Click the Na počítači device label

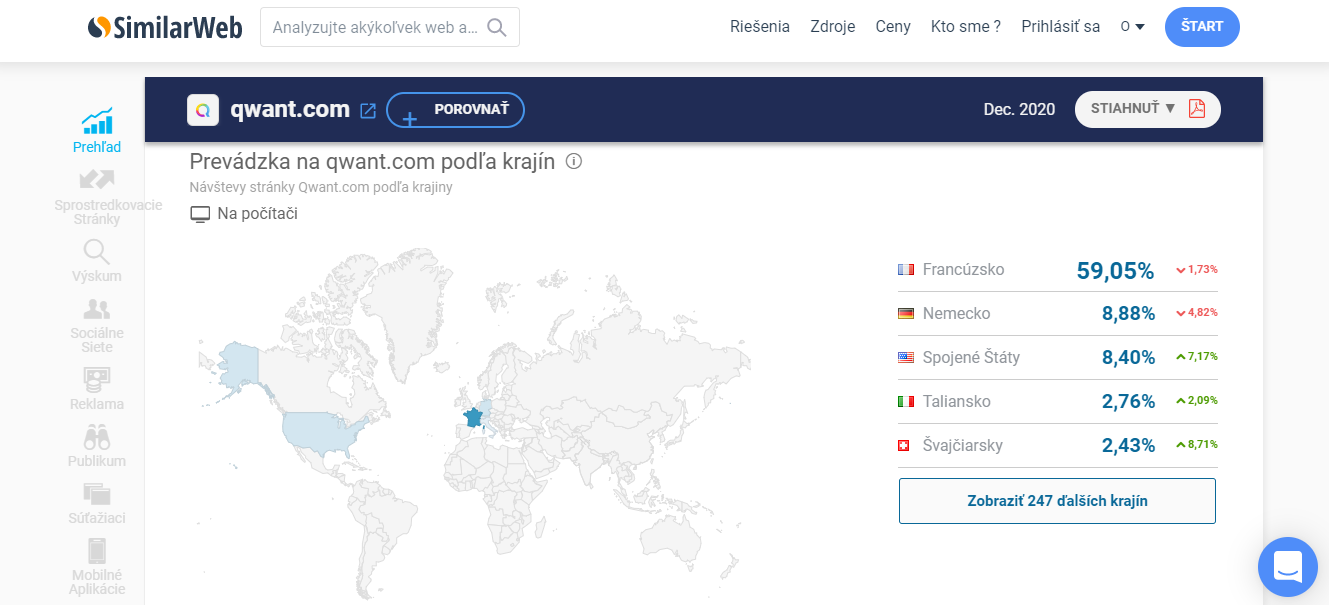pyautogui.click(x=257, y=214)
